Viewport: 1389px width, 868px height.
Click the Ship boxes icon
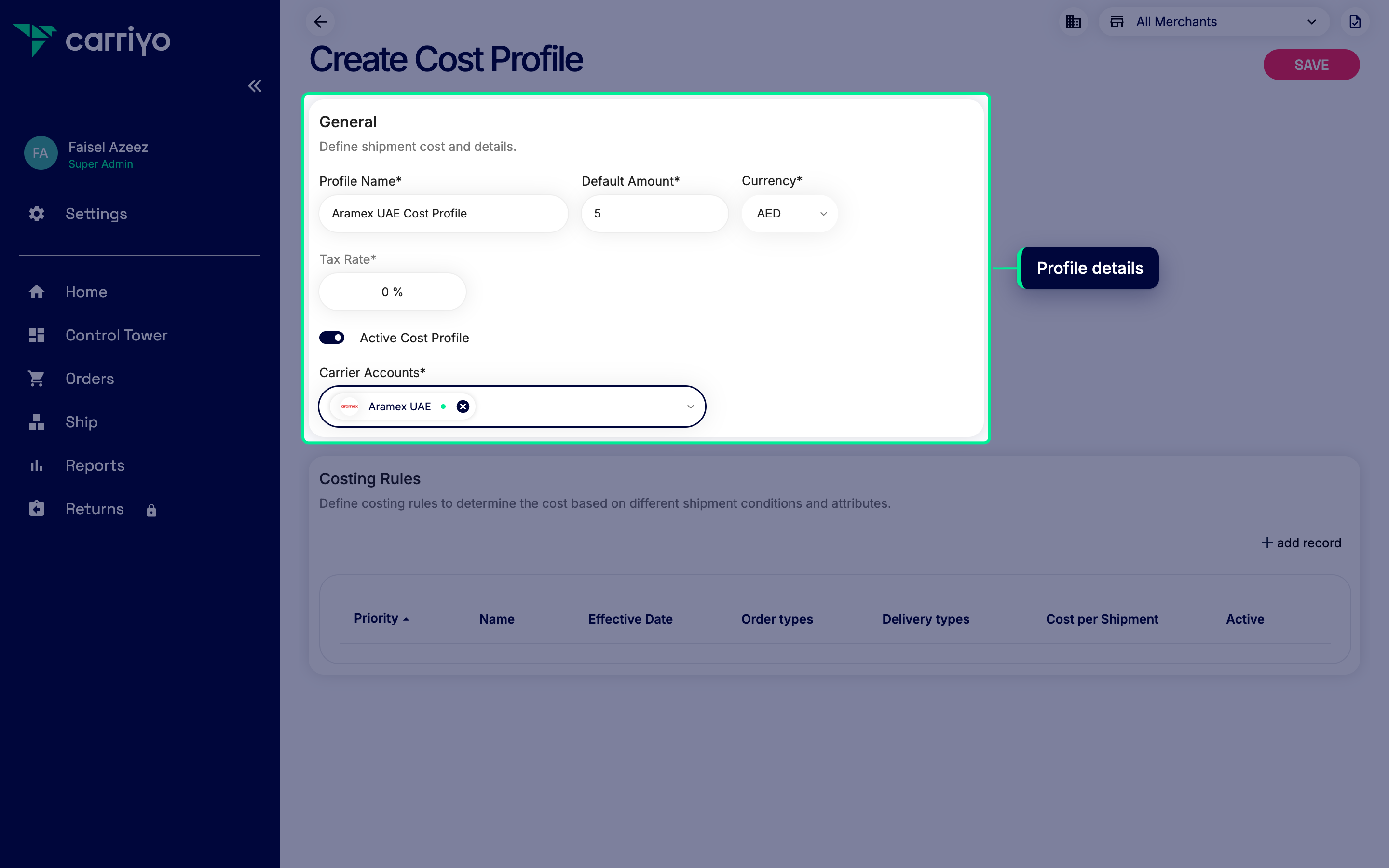tap(37, 422)
